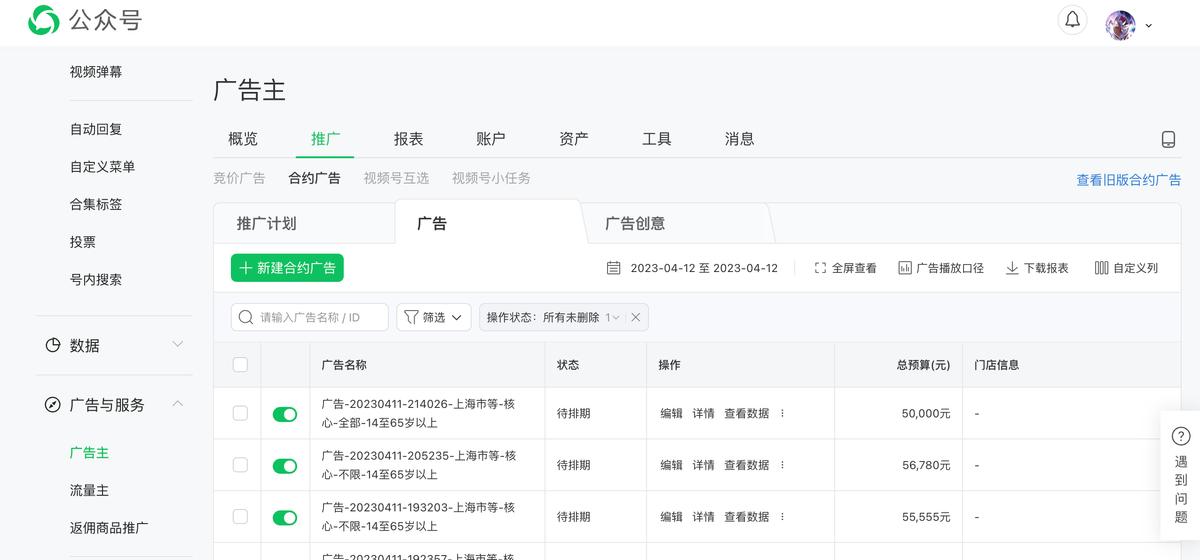
Task: Click 查看数据 for the 55,555元 ad
Action: point(747,517)
